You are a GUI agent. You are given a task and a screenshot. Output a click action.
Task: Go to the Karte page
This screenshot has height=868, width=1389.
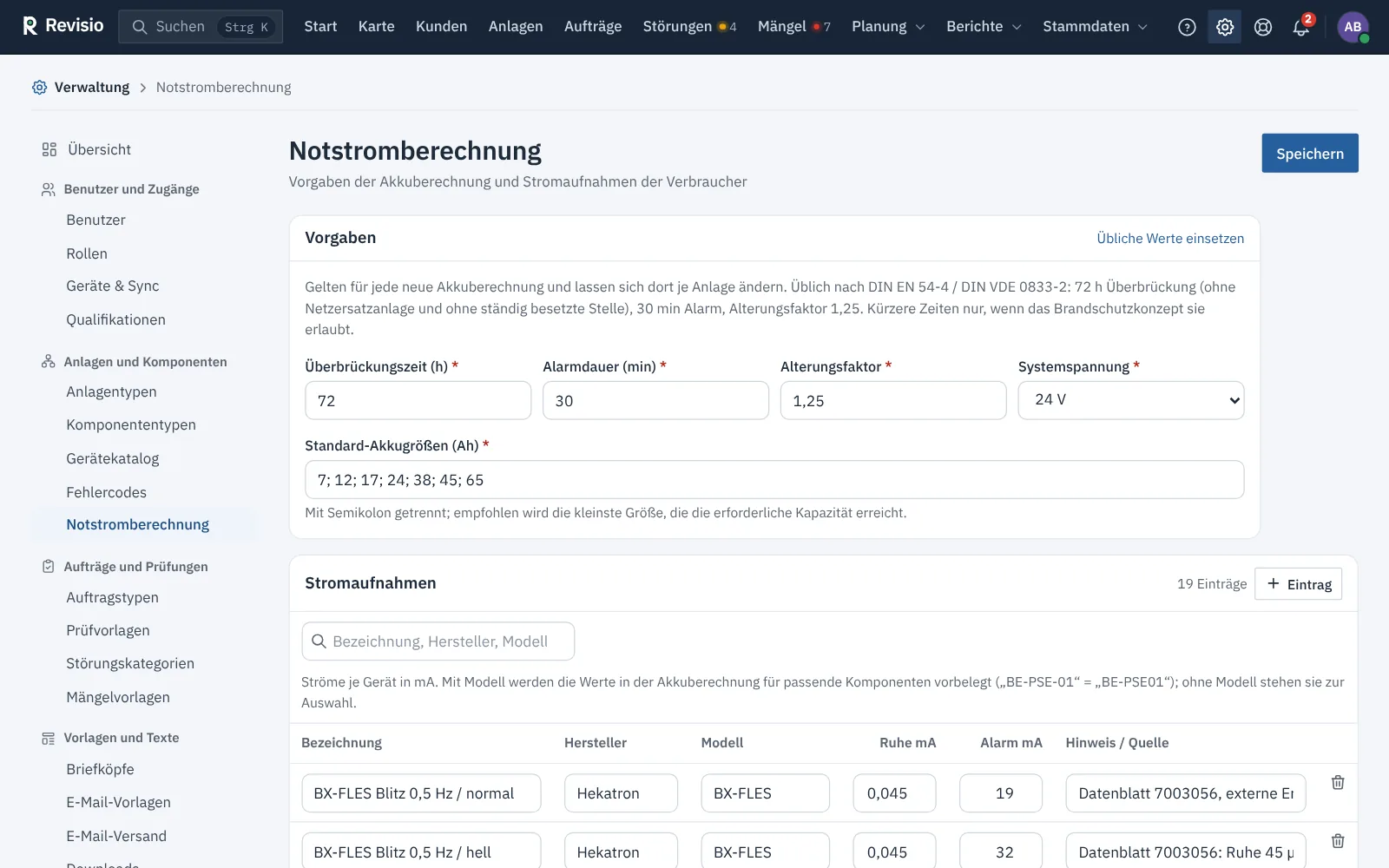(x=377, y=27)
